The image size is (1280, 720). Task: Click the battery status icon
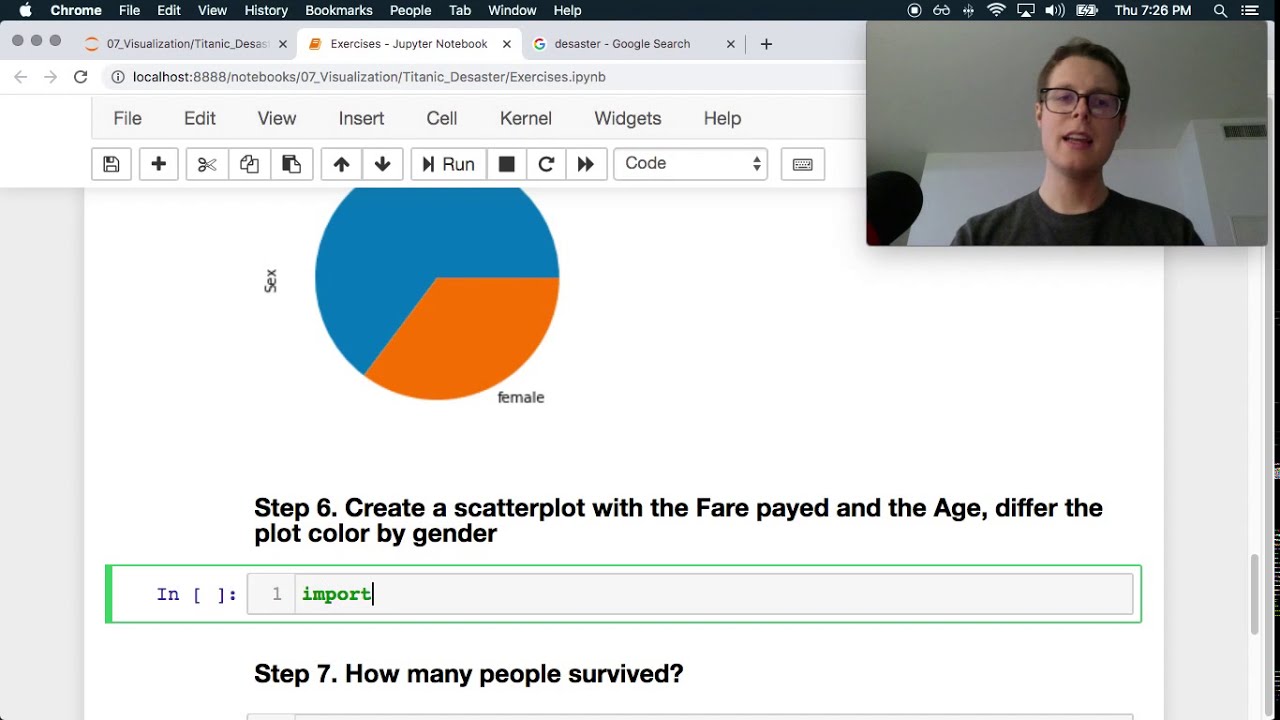click(1087, 10)
